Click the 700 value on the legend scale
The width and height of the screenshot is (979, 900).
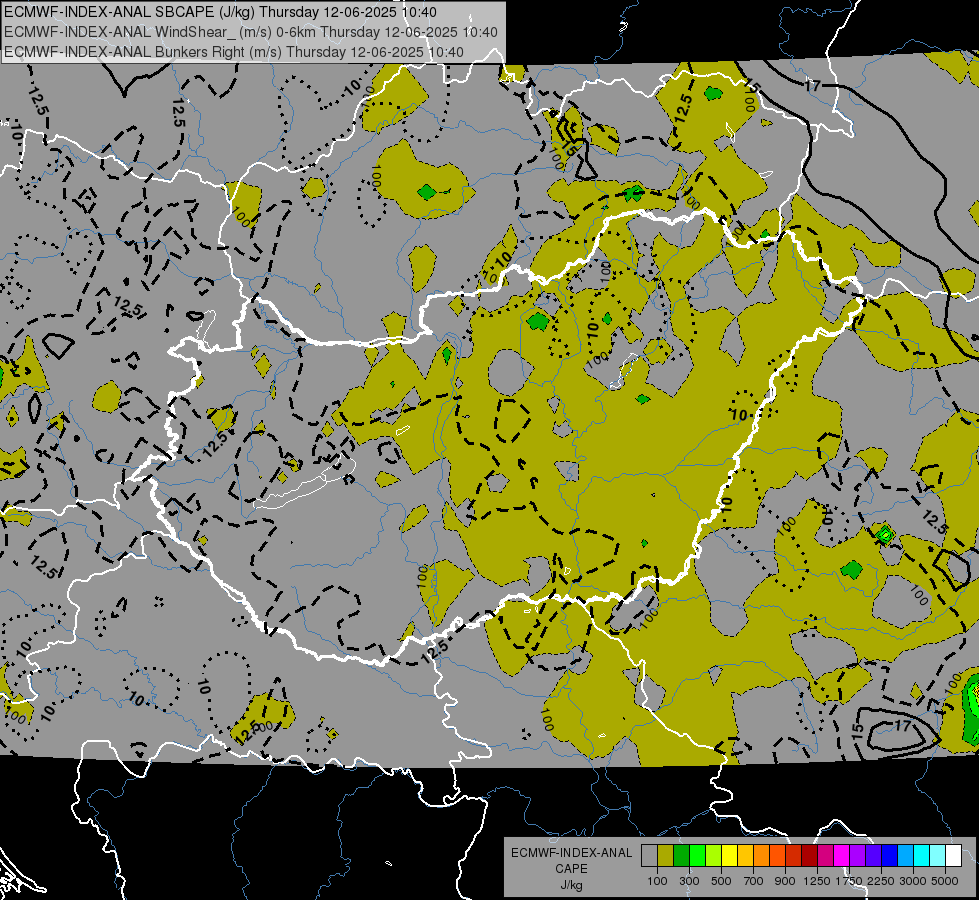(x=754, y=881)
